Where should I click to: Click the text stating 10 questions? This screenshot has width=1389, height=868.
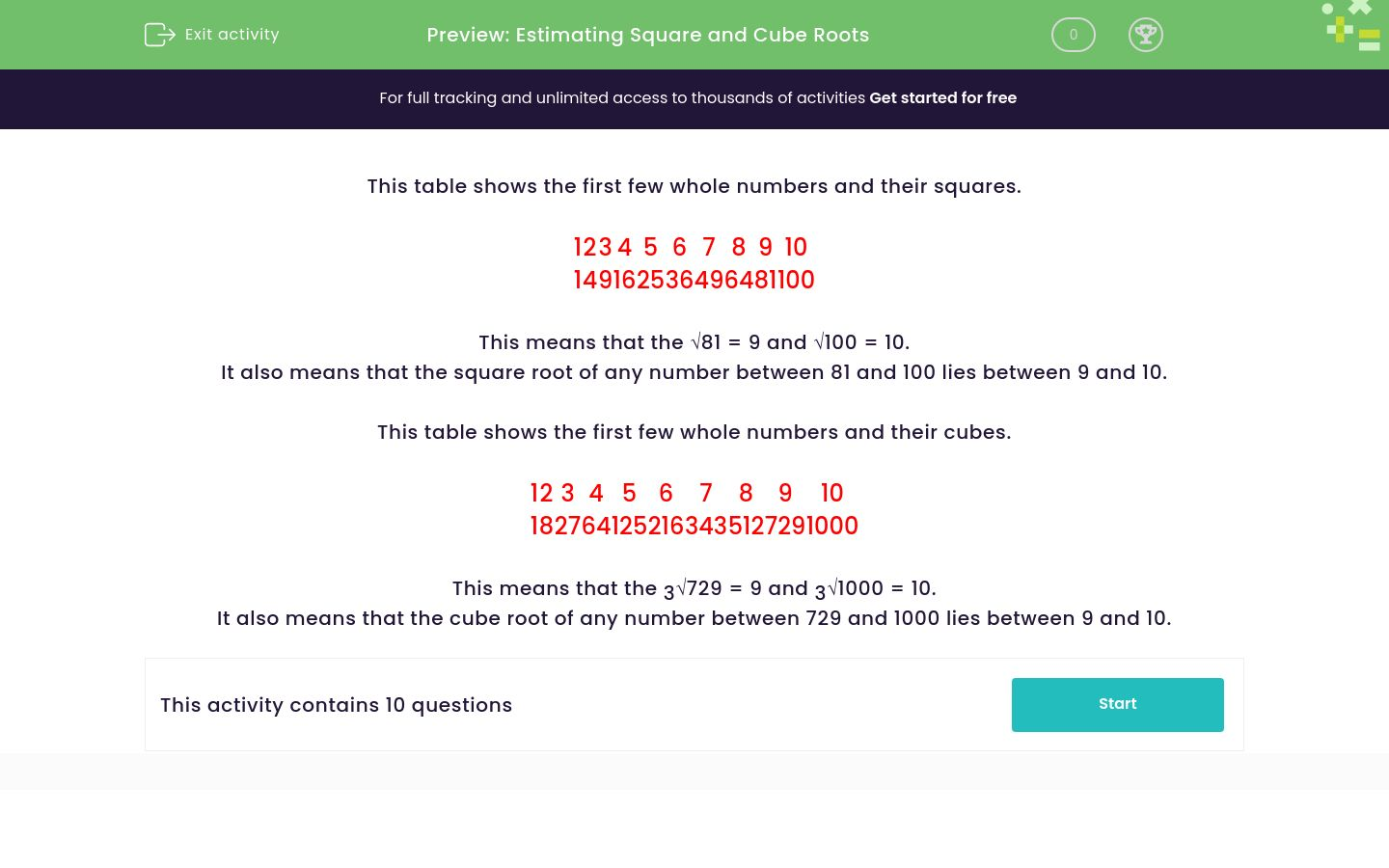336,705
